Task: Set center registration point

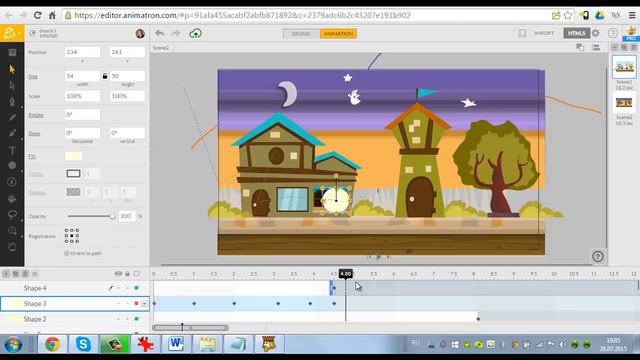Action: [x=72, y=236]
